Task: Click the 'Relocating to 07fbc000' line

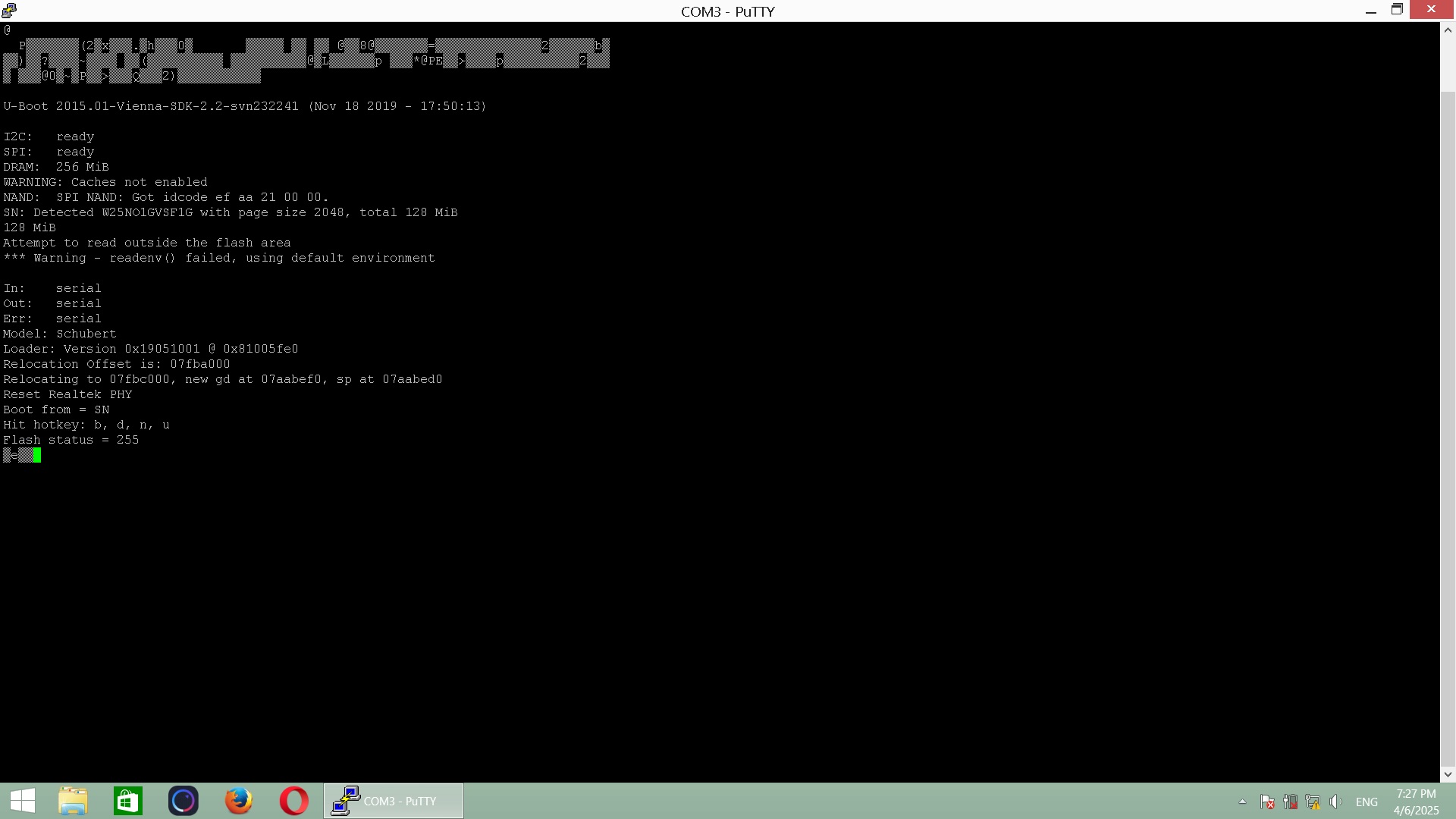Action: click(223, 379)
